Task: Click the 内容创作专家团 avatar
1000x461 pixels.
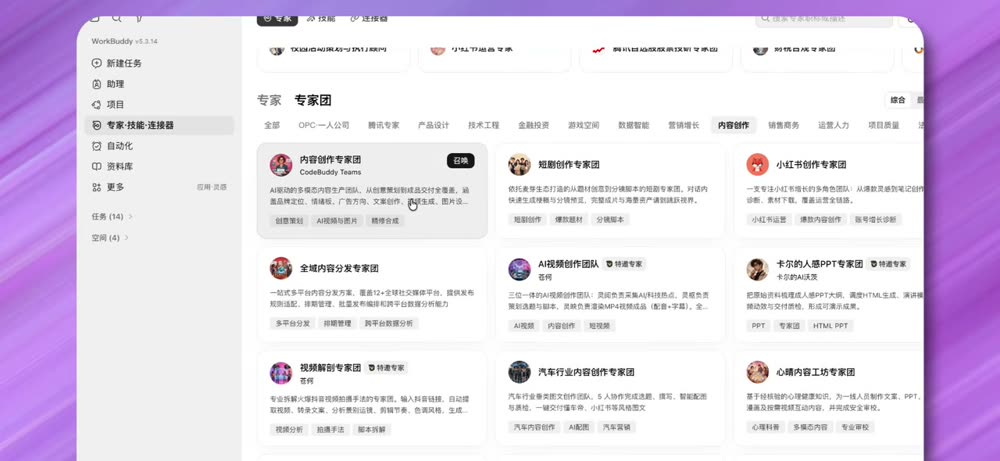Action: 281,165
